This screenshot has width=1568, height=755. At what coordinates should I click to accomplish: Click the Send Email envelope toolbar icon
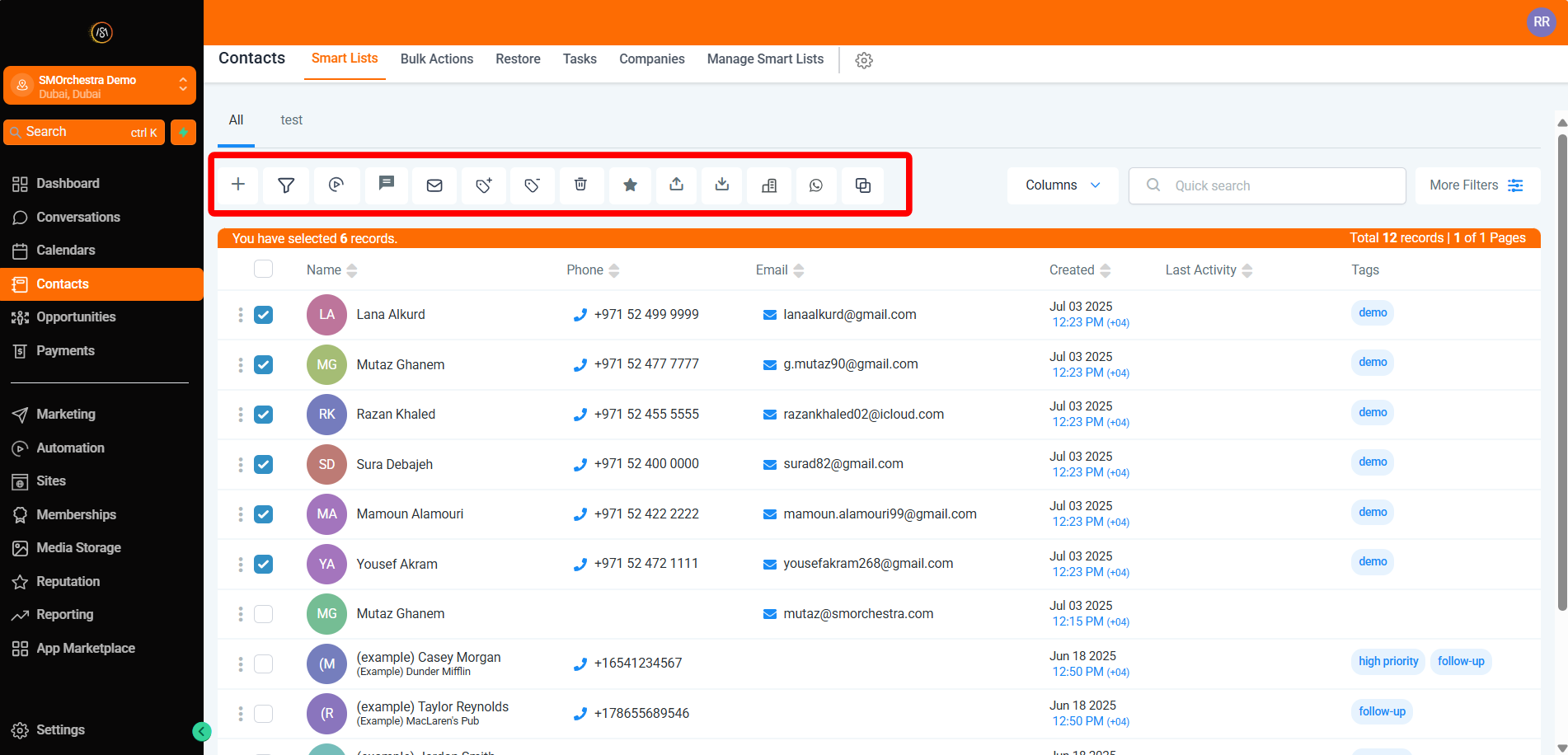coord(434,185)
